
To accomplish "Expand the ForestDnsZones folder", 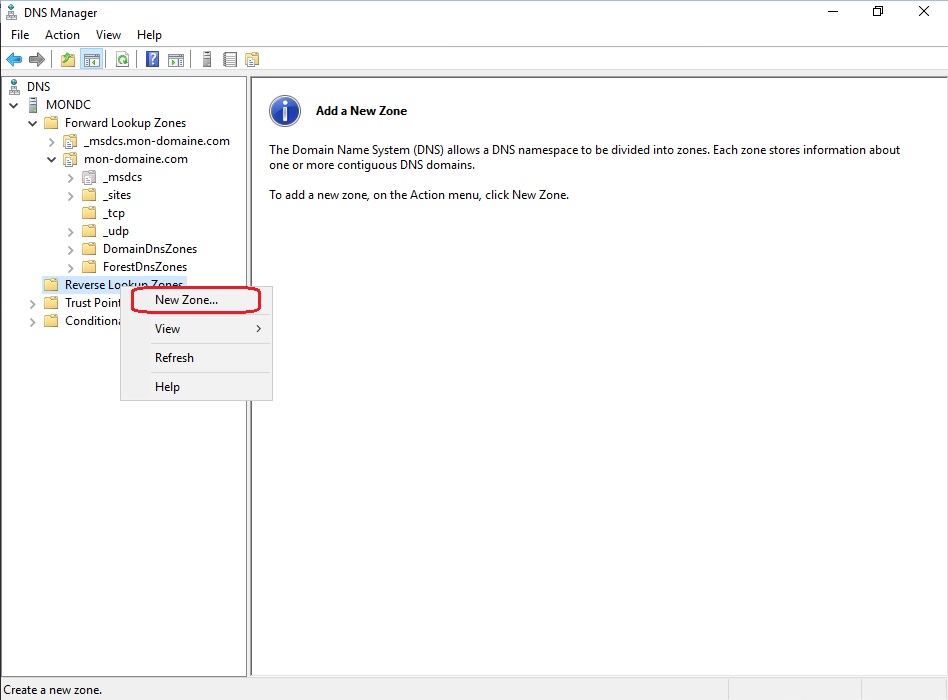I will point(70,268).
